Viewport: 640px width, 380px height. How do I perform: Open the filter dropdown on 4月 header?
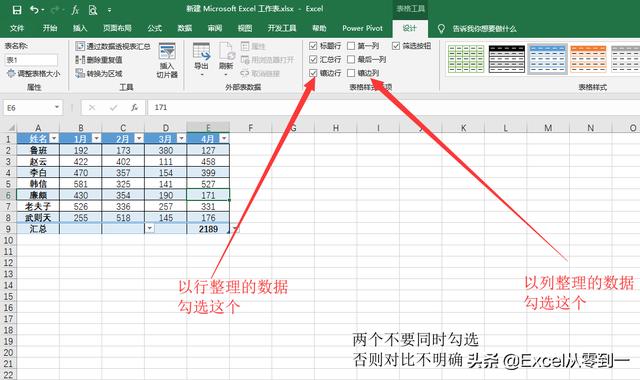pos(224,138)
